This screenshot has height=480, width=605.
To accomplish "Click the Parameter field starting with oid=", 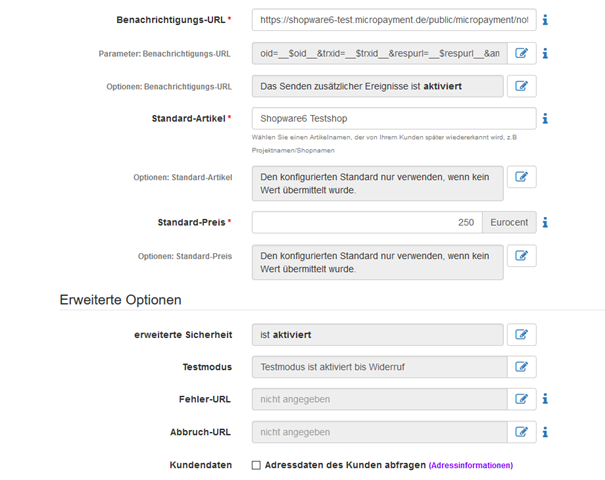I will pos(380,53).
